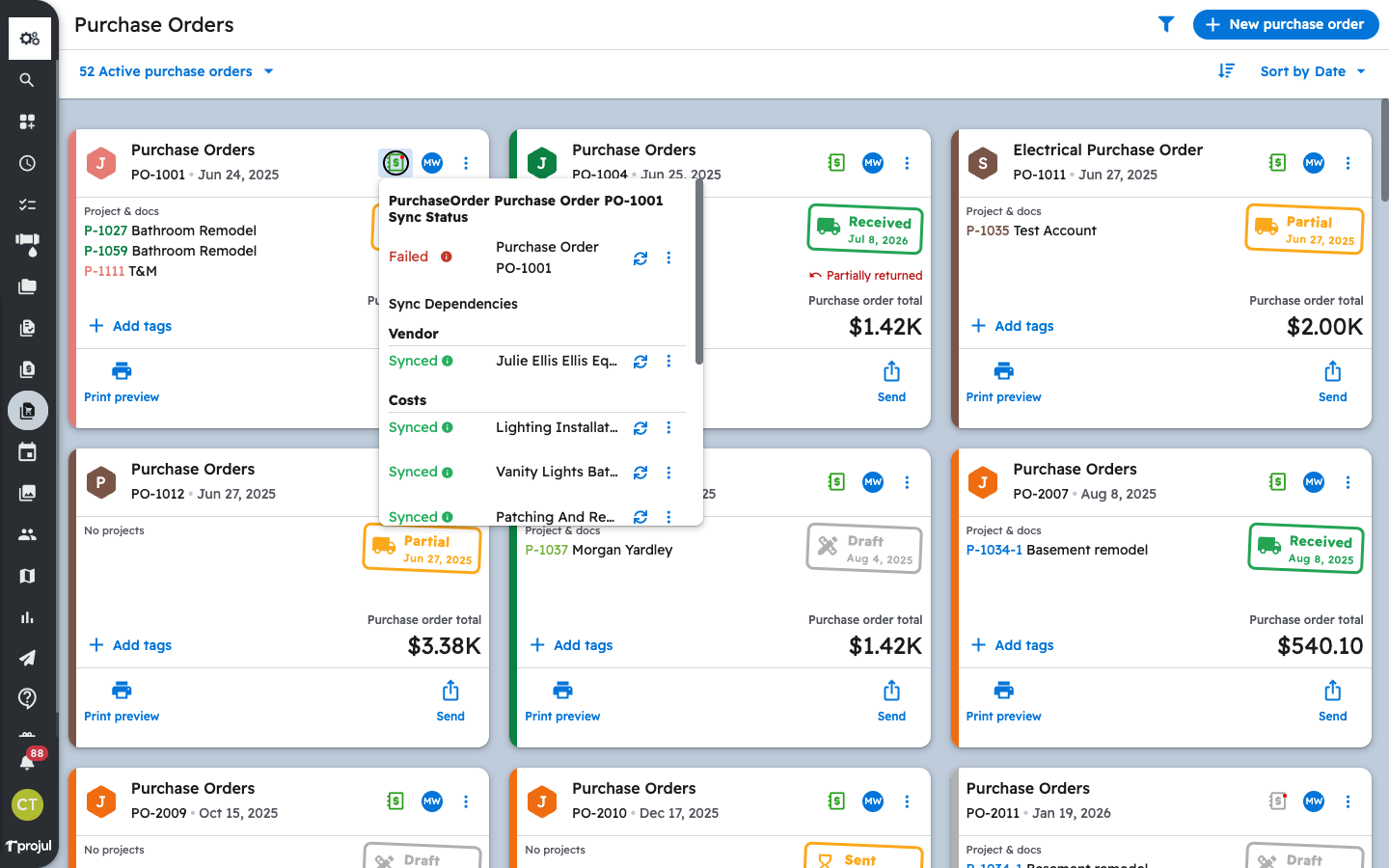Open the calendar icon in the sidebar
Image resolution: width=1389 pixels, height=868 pixels.
pyautogui.click(x=27, y=451)
